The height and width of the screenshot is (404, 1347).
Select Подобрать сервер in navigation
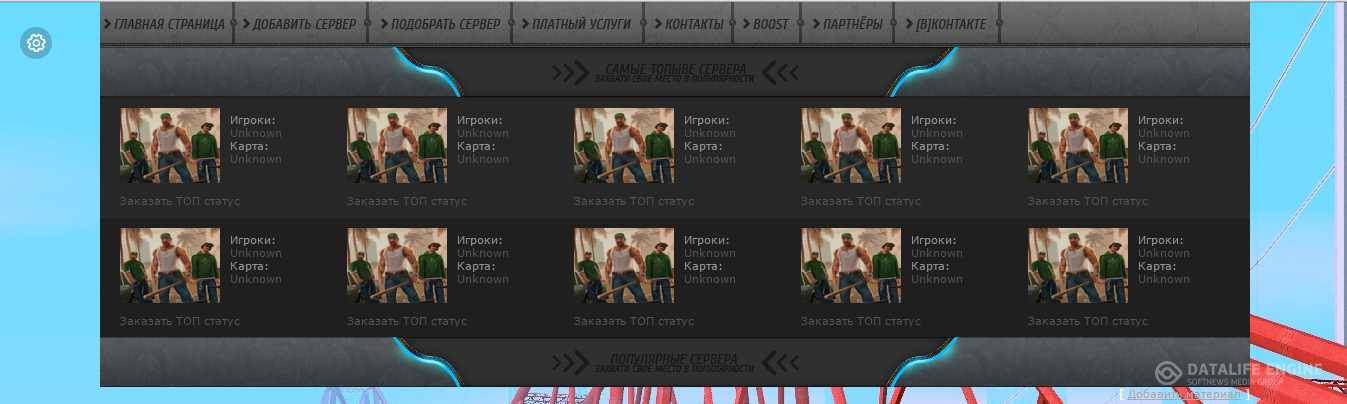pyautogui.click(x=441, y=24)
